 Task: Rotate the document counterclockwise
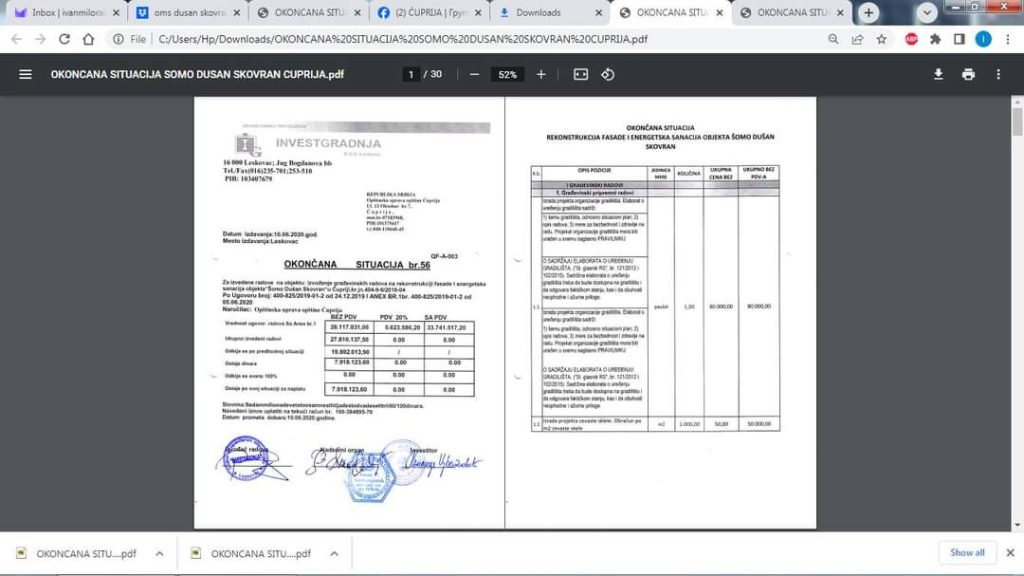pos(607,75)
